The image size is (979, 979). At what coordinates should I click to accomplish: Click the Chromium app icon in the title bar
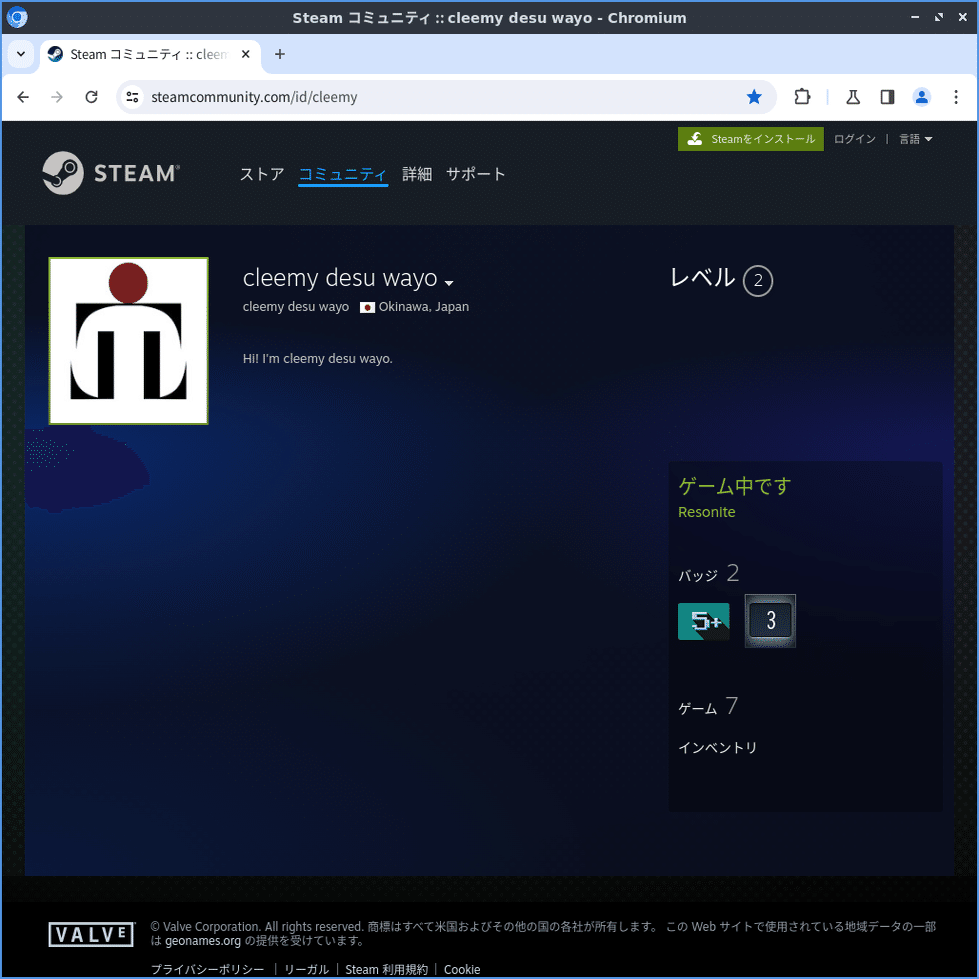(x=17, y=17)
